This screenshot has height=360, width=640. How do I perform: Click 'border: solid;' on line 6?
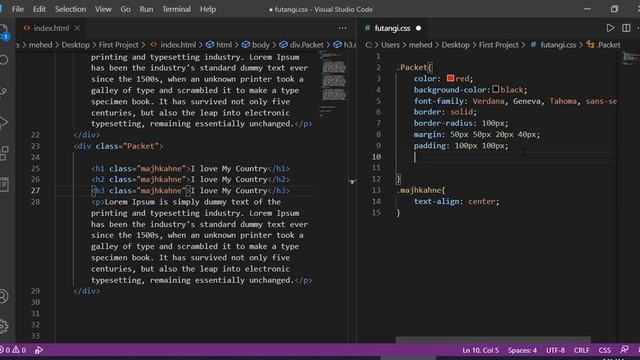click(445, 112)
